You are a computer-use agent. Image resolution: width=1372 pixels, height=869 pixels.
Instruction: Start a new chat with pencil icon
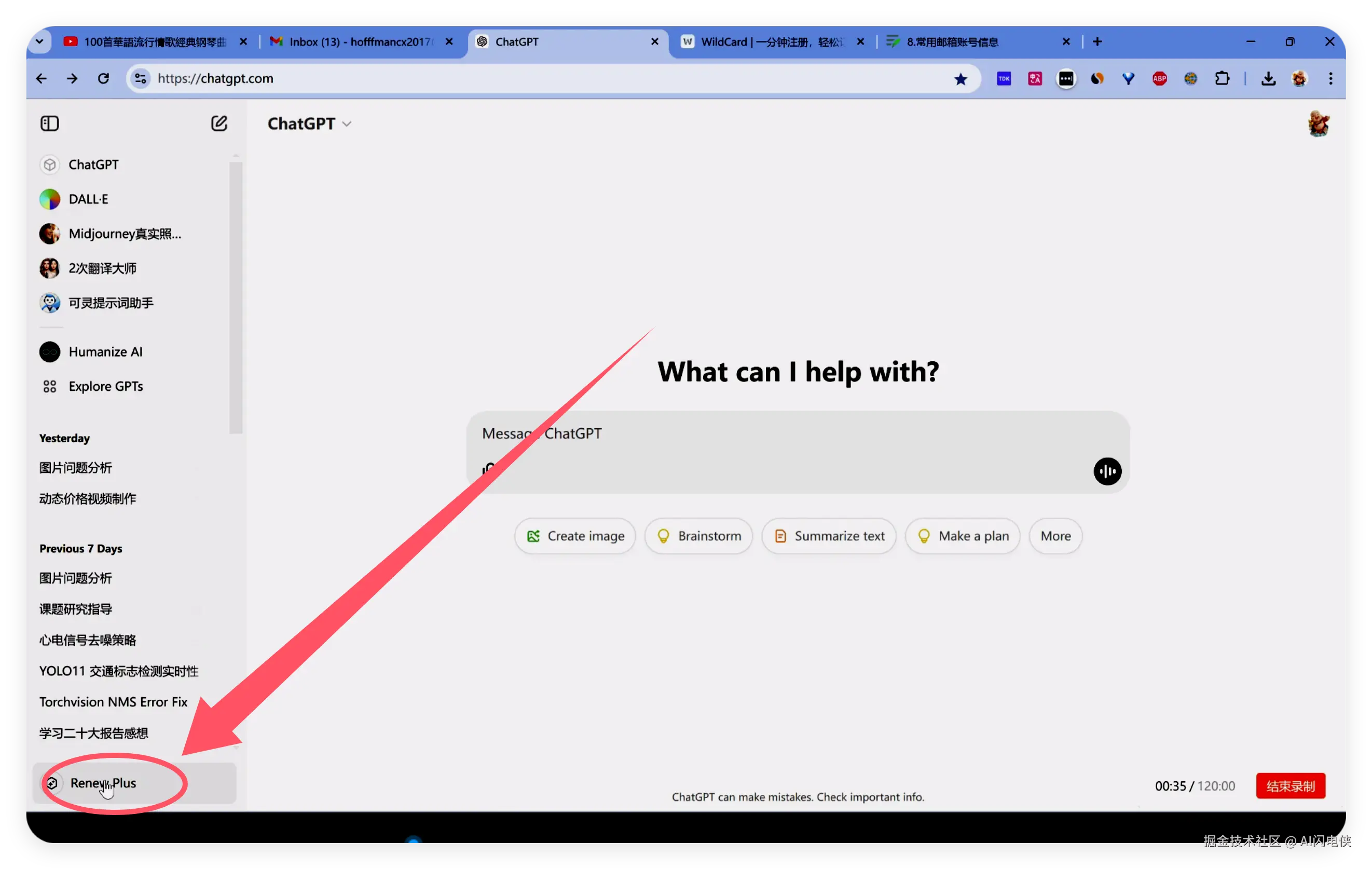click(x=219, y=123)
